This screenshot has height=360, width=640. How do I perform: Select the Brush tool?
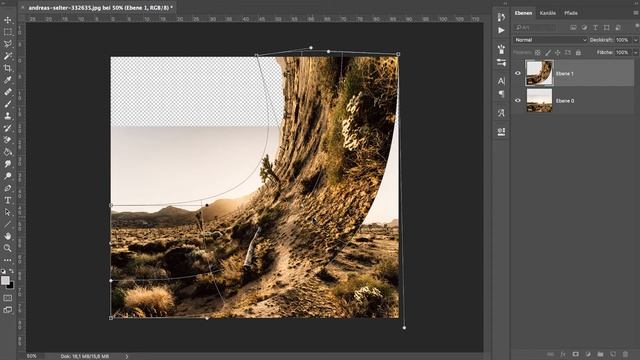click(x=8, y=104)
